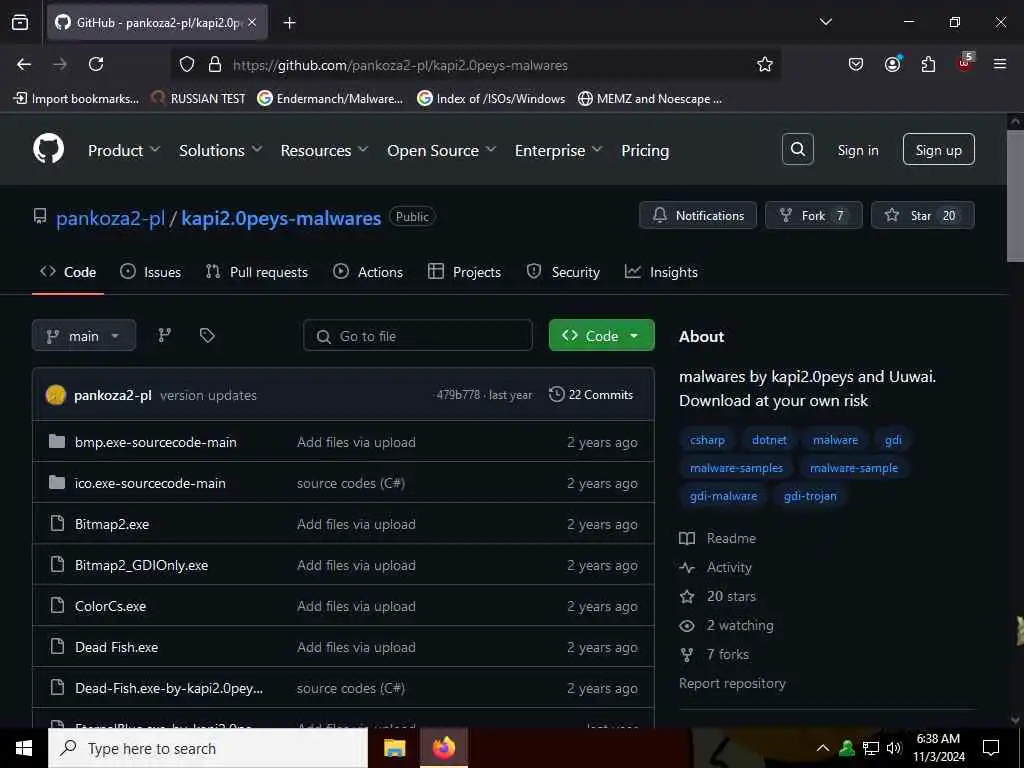Screen dimensions: 1024x768
Task: Switch to the Actions tab
Action: click(368, 272)
